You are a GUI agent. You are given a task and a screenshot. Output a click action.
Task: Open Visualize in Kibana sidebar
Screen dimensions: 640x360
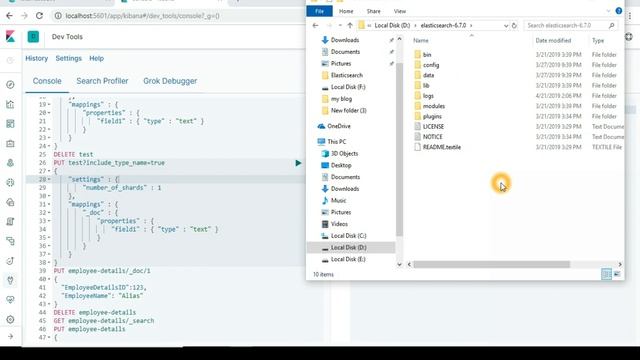pyautogui.click(x=10, y=104)
